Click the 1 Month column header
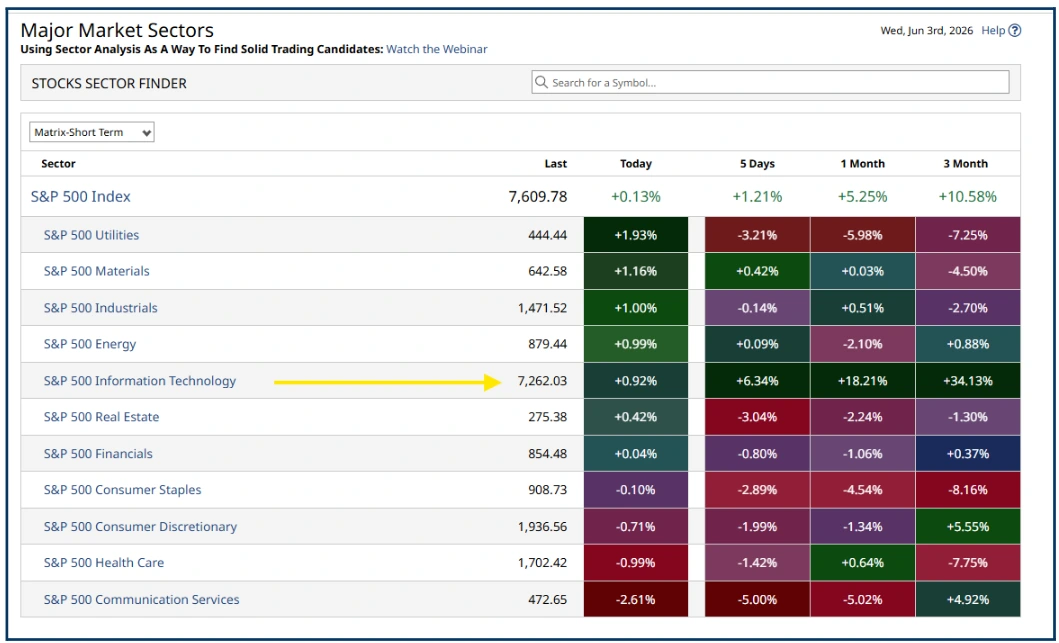1059x643 pixels. point(862,163)
